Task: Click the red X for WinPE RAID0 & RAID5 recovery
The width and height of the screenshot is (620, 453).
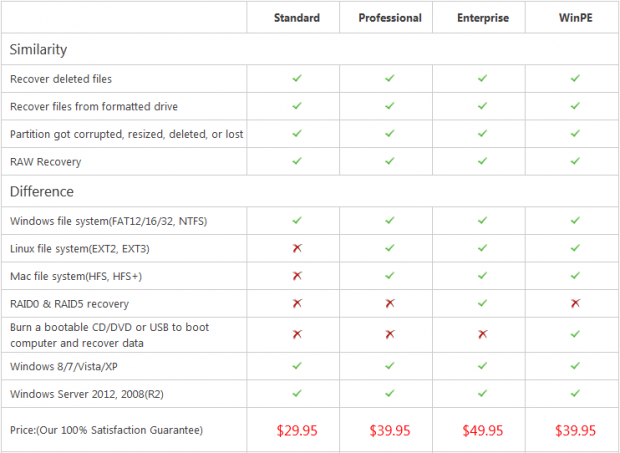Action: click(x=575, y=303)
